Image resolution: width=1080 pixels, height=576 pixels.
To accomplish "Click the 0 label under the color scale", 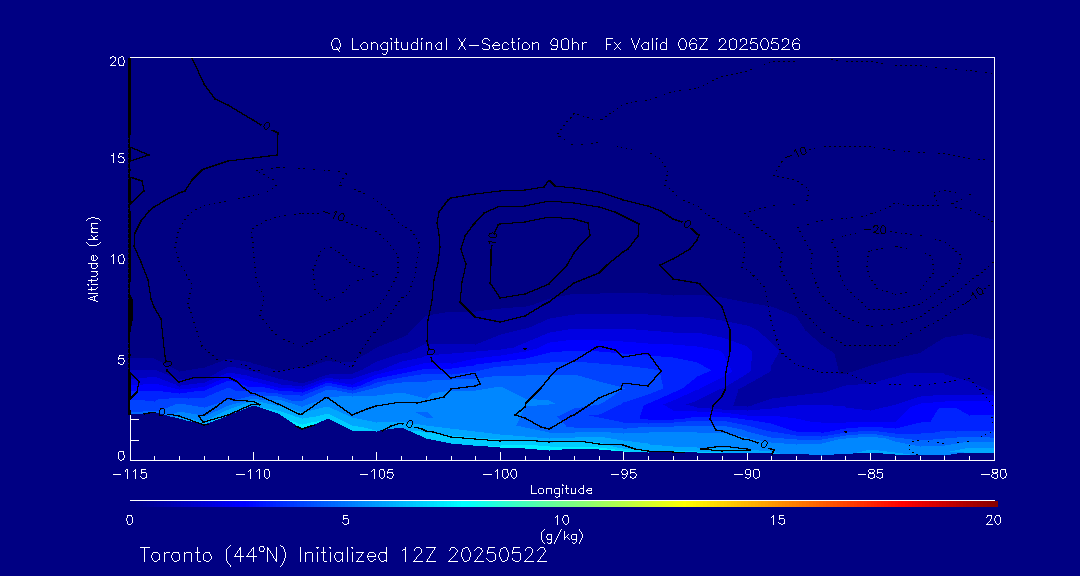I will (129, 520).
